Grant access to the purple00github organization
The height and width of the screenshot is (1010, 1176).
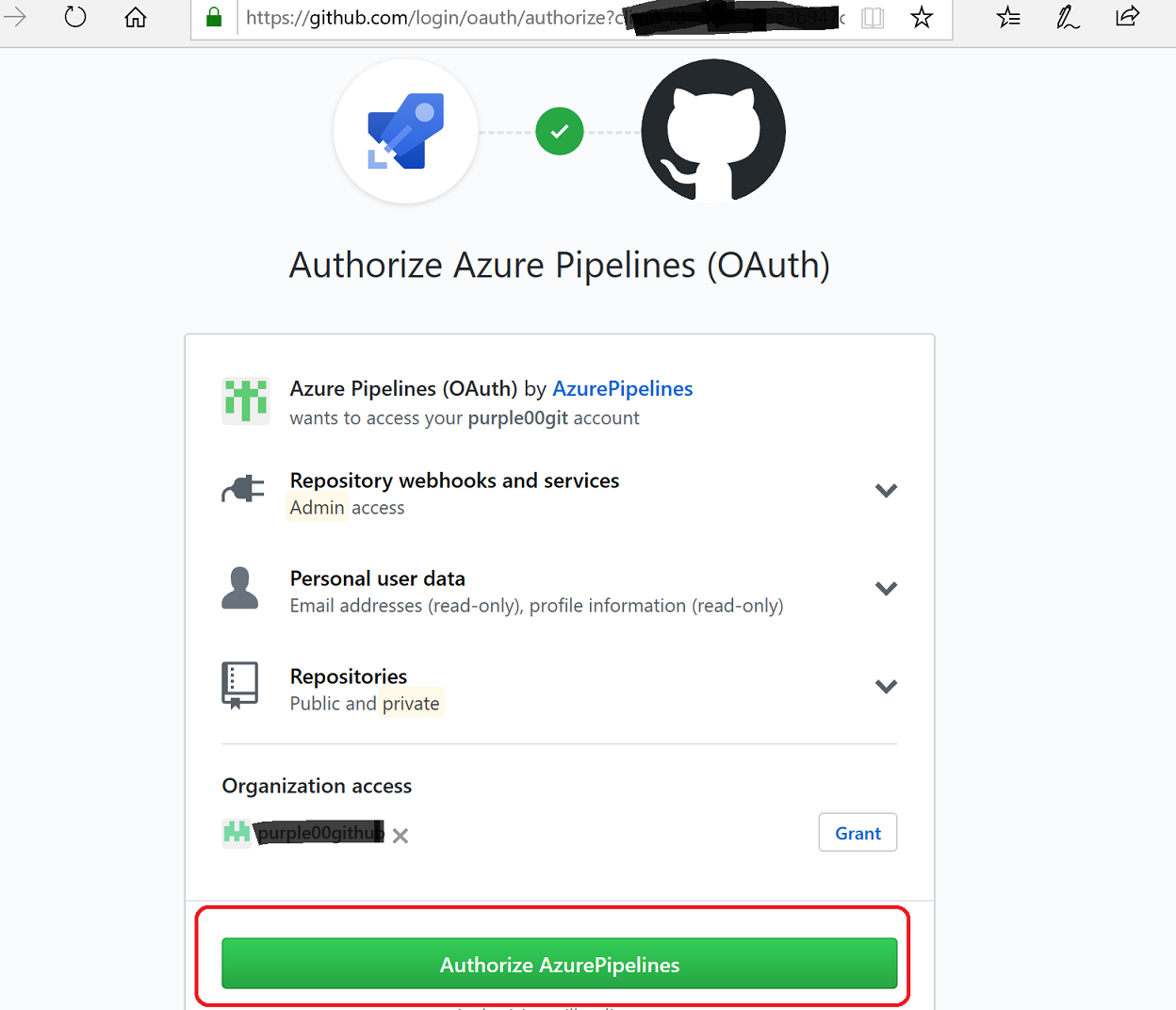857,832
